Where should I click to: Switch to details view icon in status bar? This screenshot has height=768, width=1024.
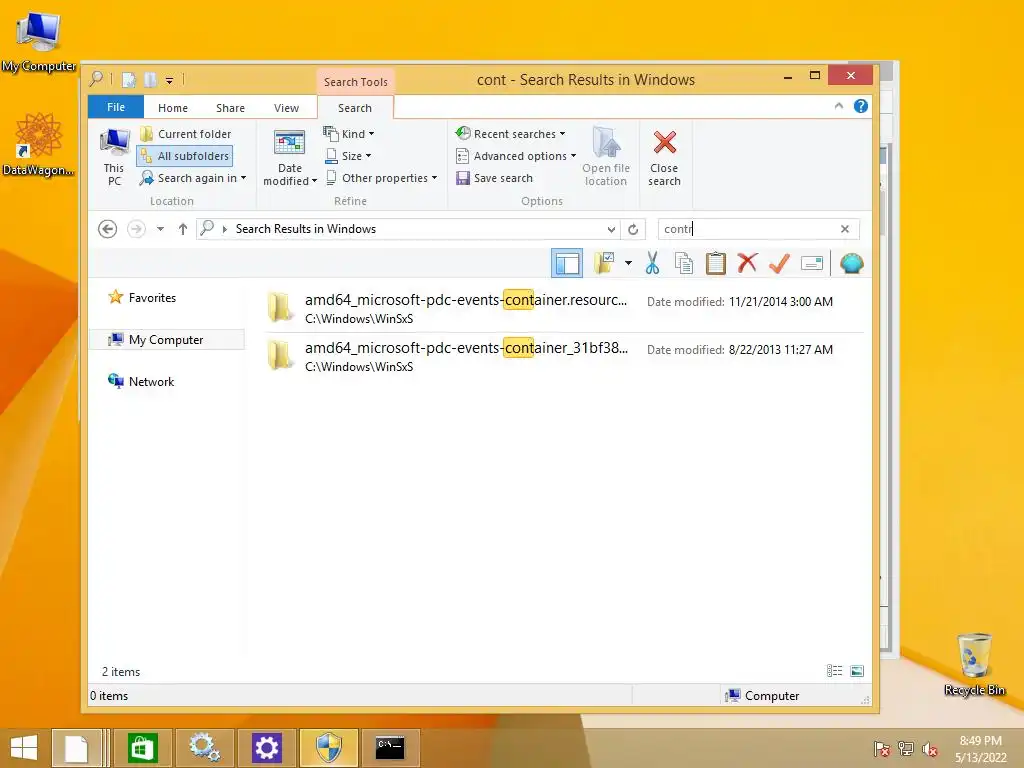tap(835, 671)
